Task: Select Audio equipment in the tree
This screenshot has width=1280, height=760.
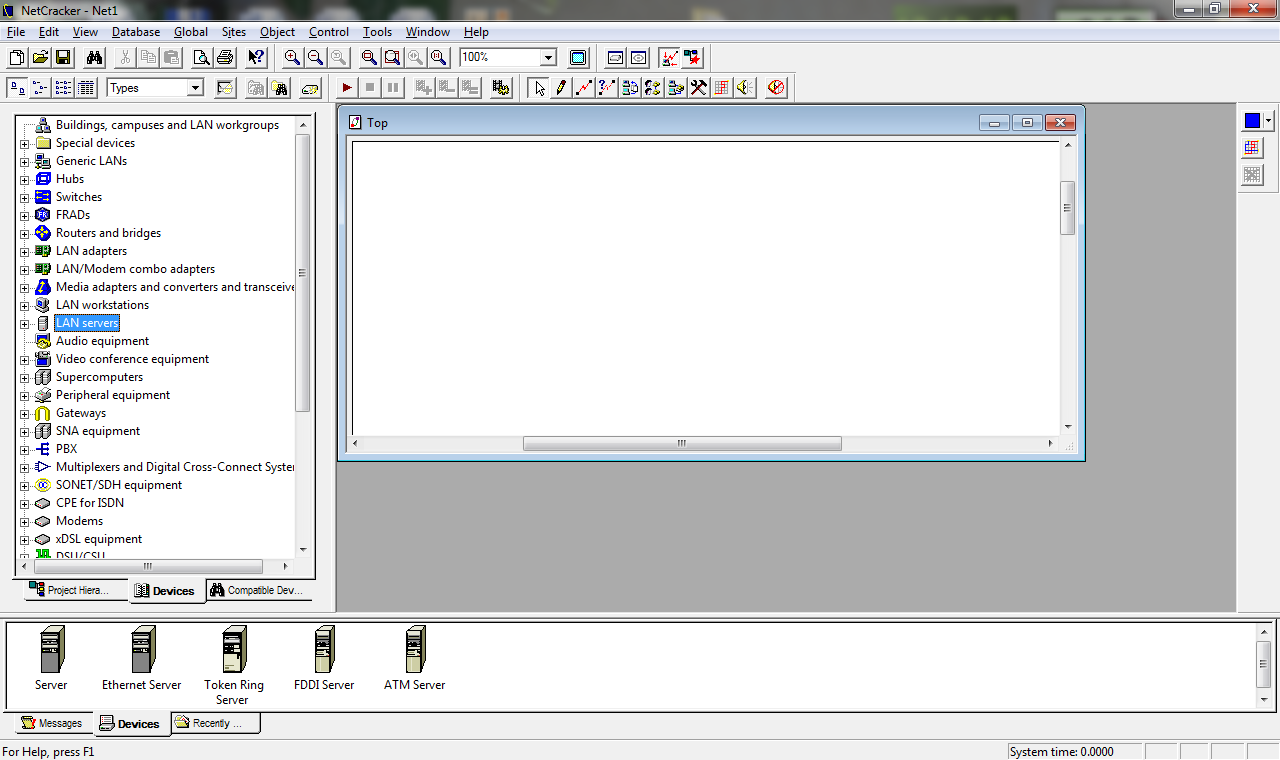Action: (102, 341)
